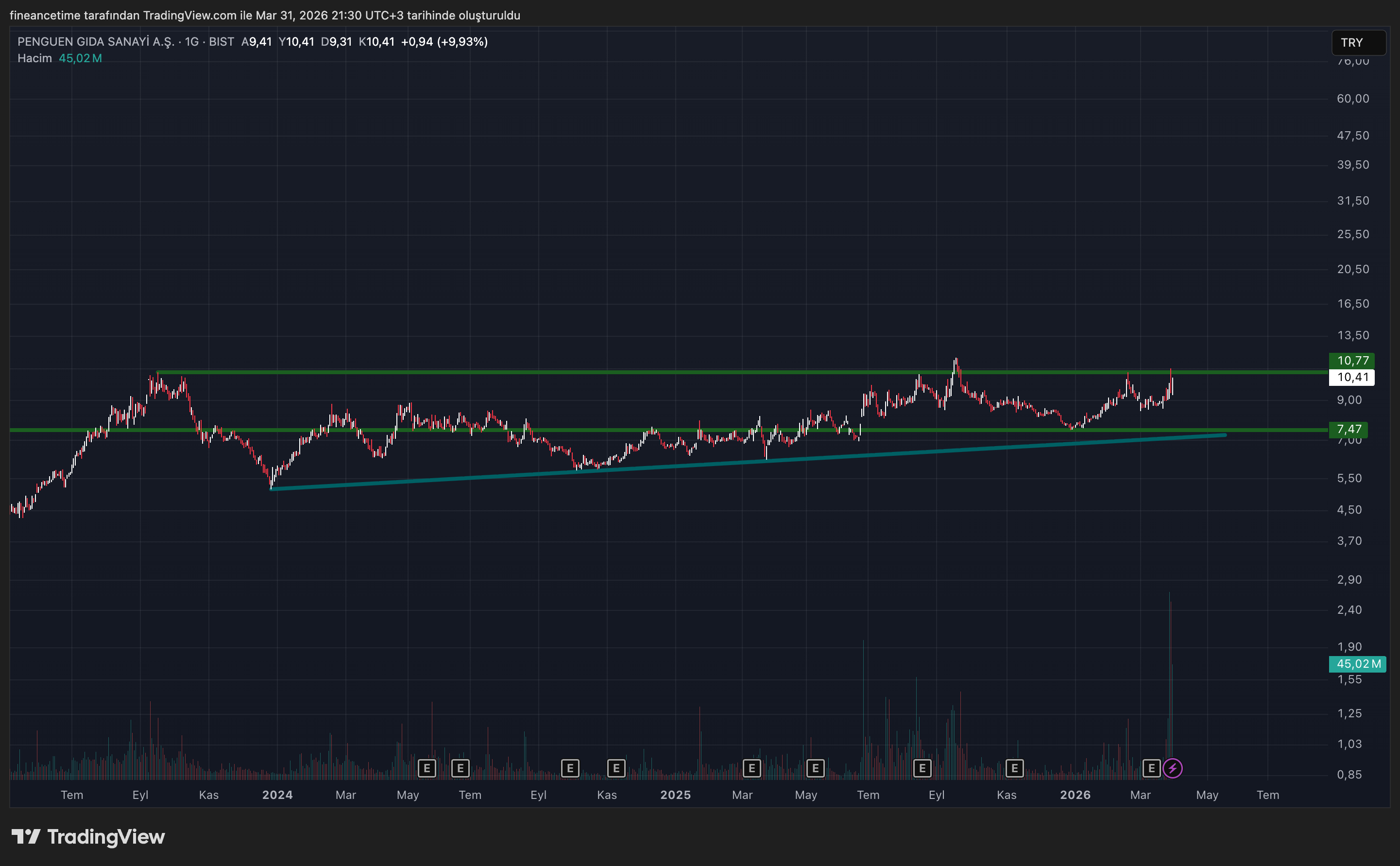The width and height of the screenshot is (1400, 866).
Task: Click the earnings marker just before Tem 2024
Action: (460, 768)
